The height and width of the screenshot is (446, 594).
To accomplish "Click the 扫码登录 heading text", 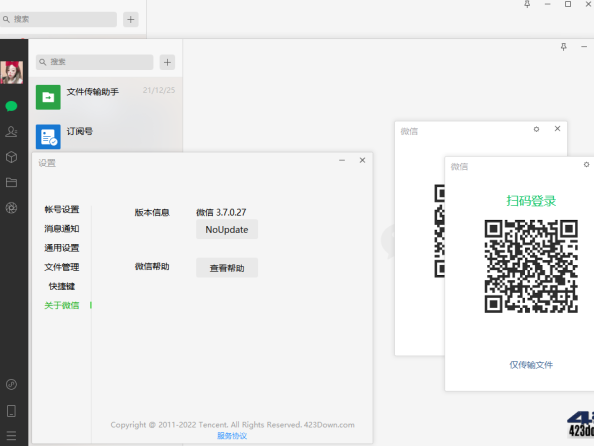I will (x=531, y=201).
